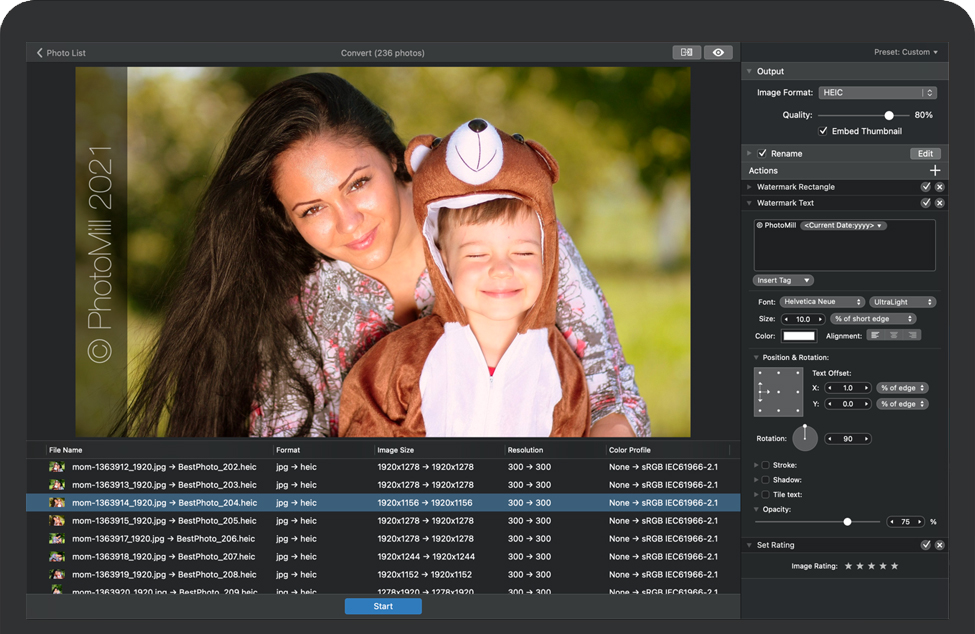Click the fifth image rating star
Screen dimensions: 975x634
point(895,566)
